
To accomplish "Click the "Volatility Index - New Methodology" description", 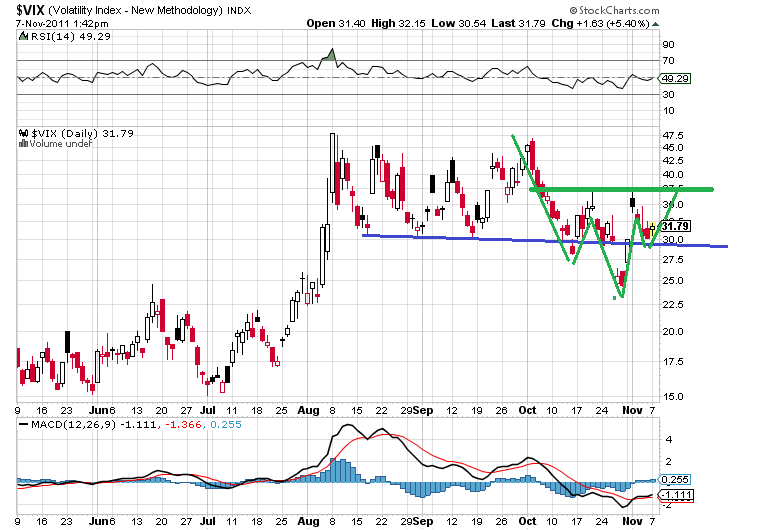I will click(x=135, y=10).
